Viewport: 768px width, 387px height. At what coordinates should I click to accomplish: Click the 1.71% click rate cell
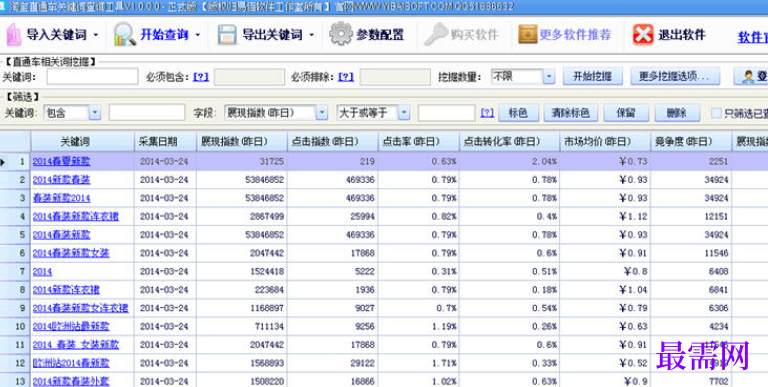pos(419,363)
